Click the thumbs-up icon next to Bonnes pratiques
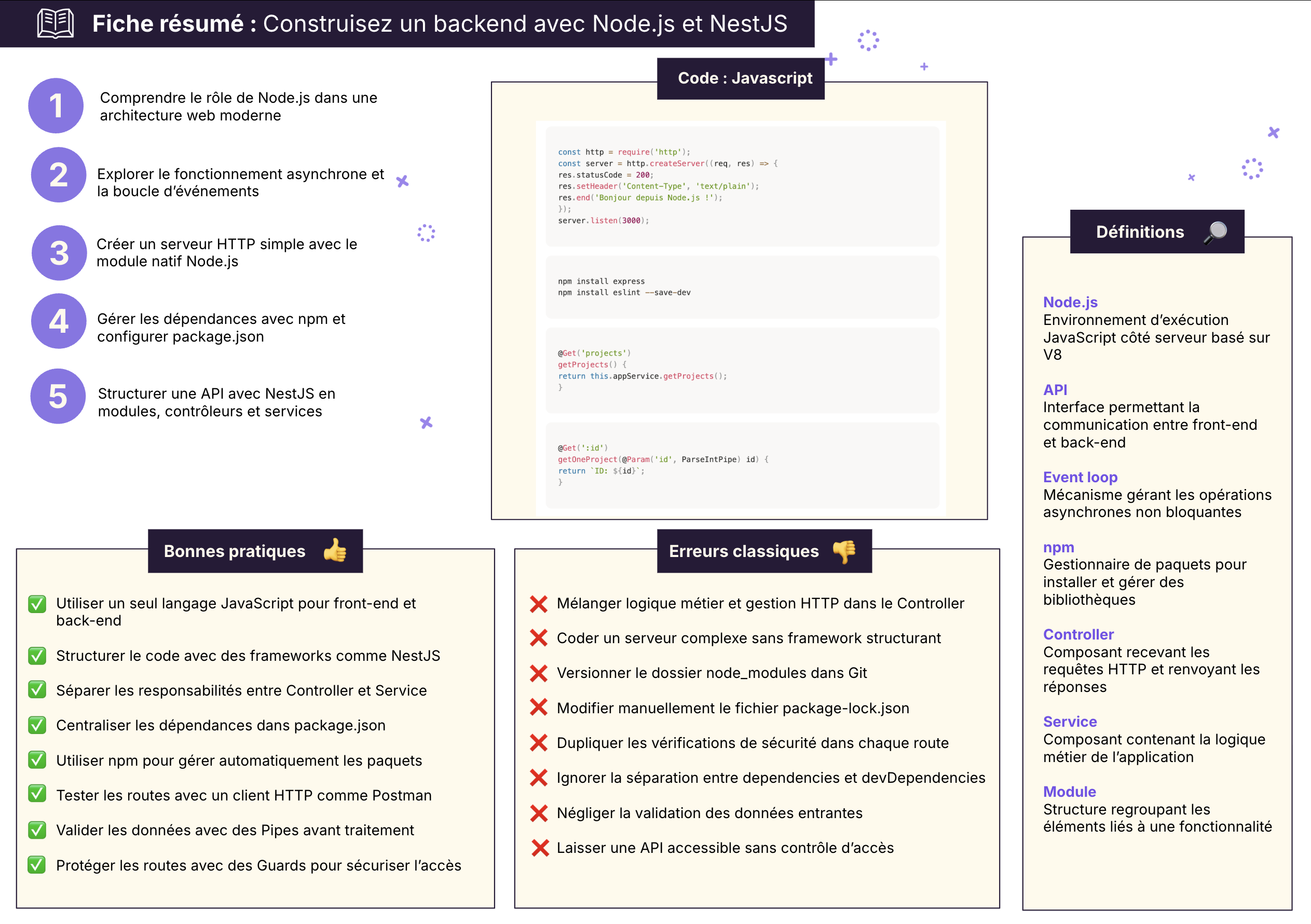 click(335, 551)
